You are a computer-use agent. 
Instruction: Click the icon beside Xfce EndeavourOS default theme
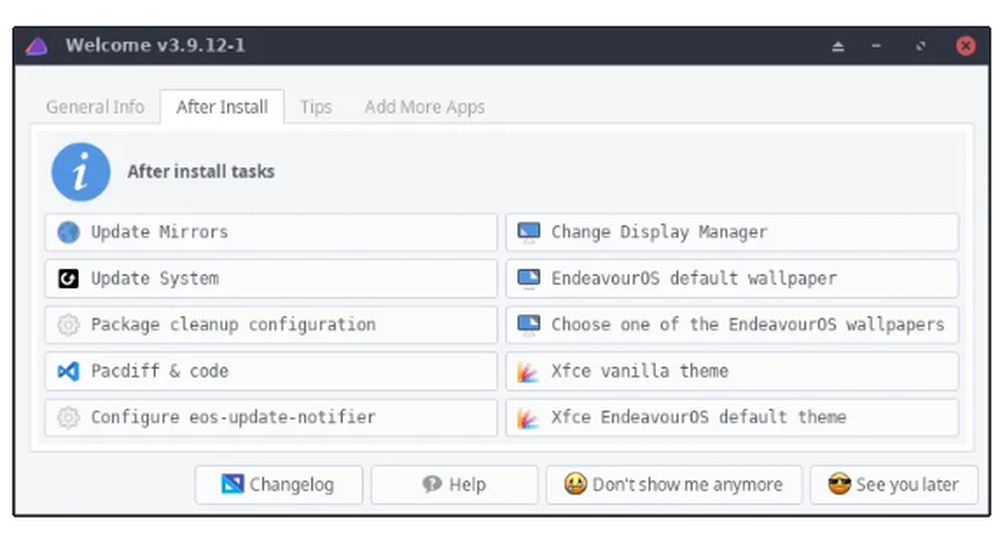[528, 418]
